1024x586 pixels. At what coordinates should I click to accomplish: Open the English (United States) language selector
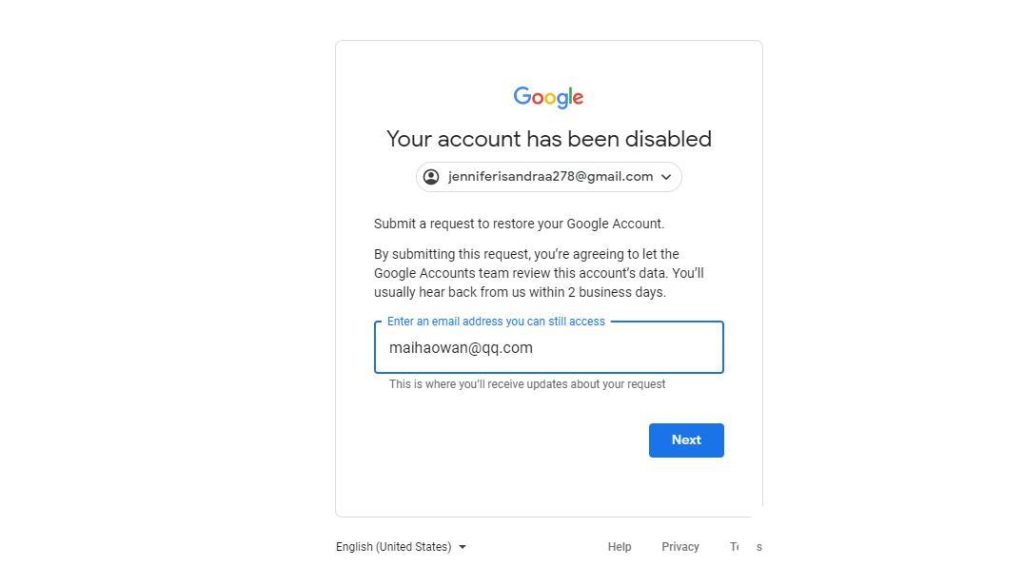click(x=393, y=547)
